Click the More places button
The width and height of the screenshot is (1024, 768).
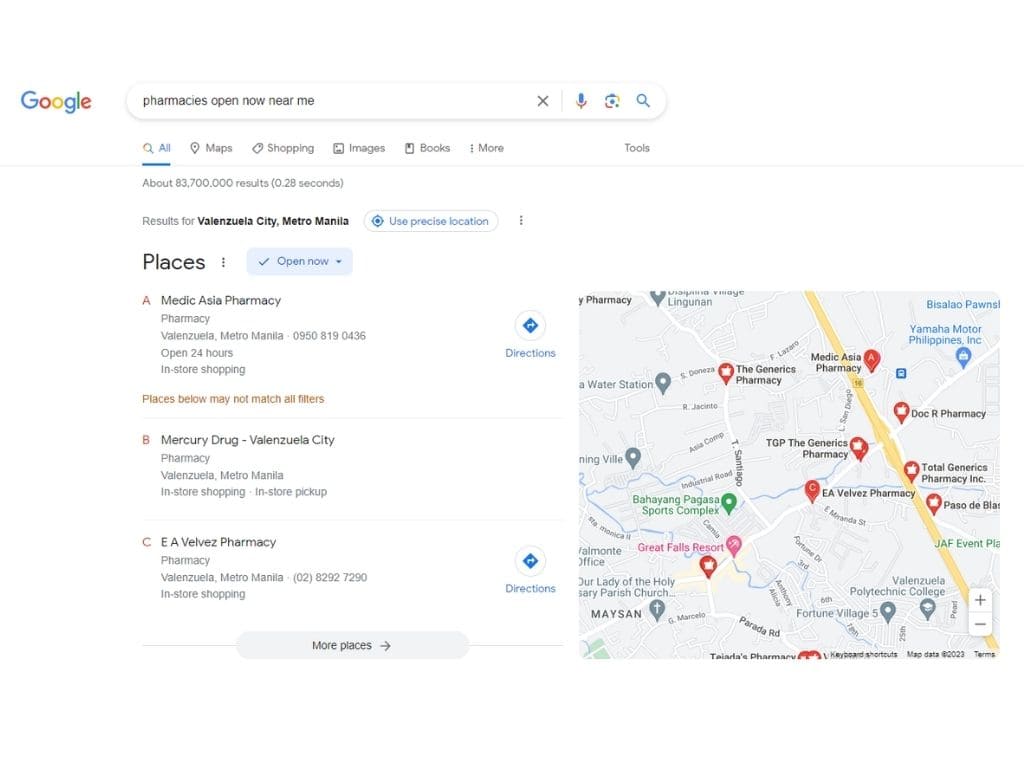[x=352, y=645]
